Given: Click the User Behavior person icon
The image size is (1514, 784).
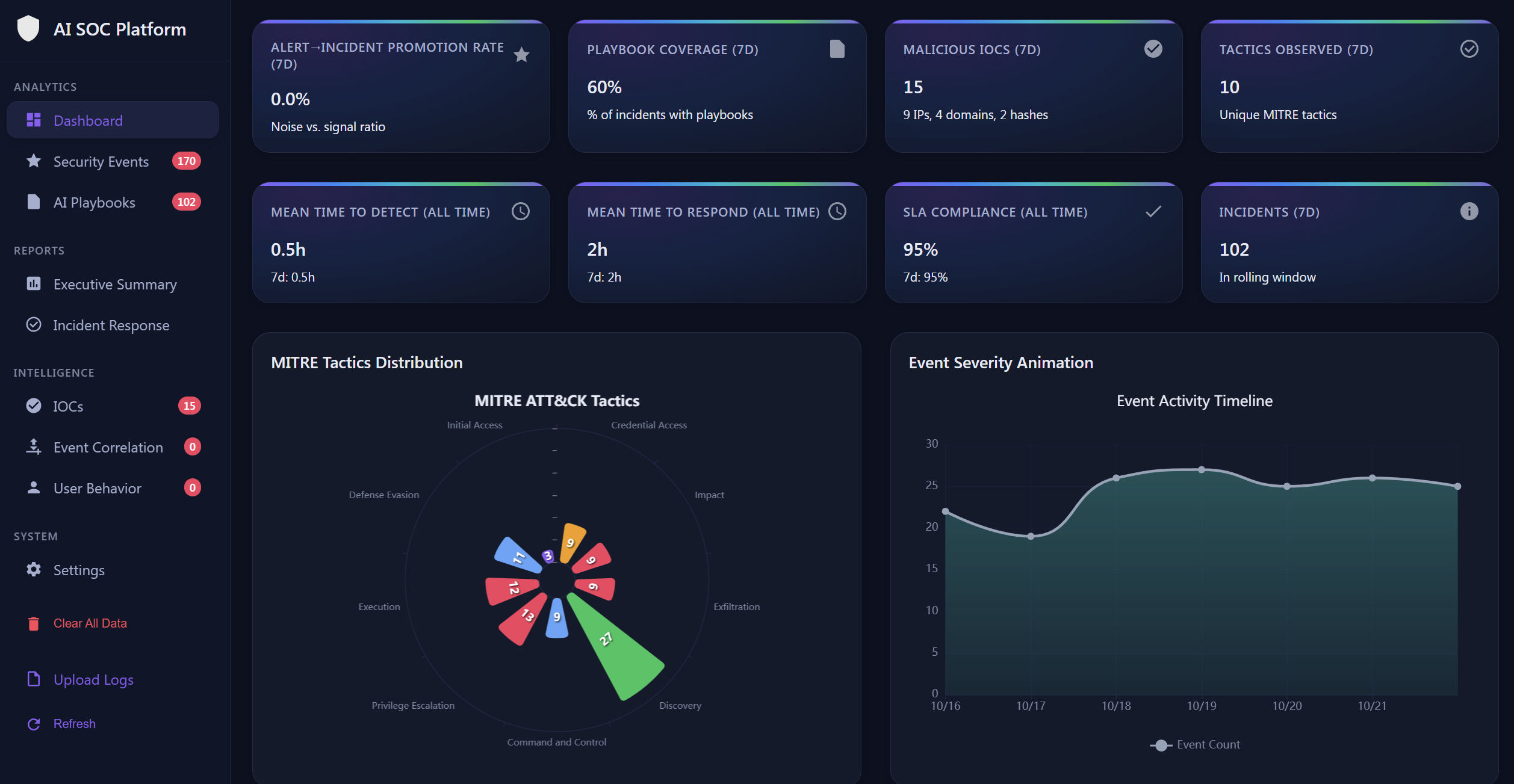Looking at the screenshot, I should click(34, 488).
